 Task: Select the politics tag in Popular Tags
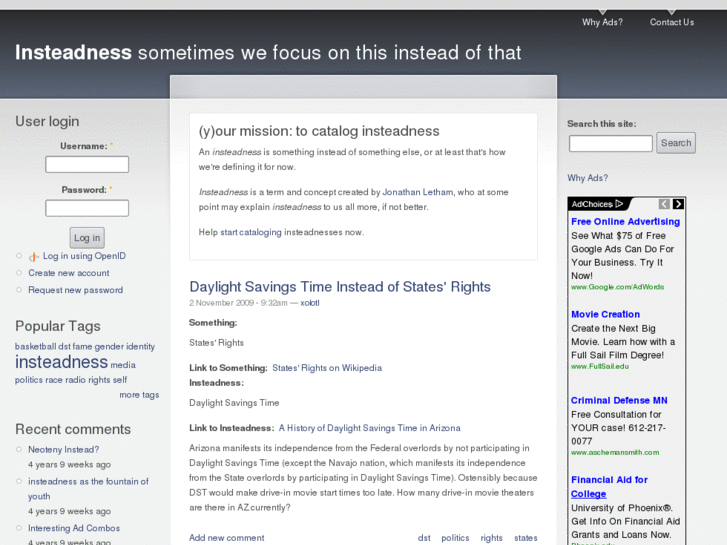29,380
